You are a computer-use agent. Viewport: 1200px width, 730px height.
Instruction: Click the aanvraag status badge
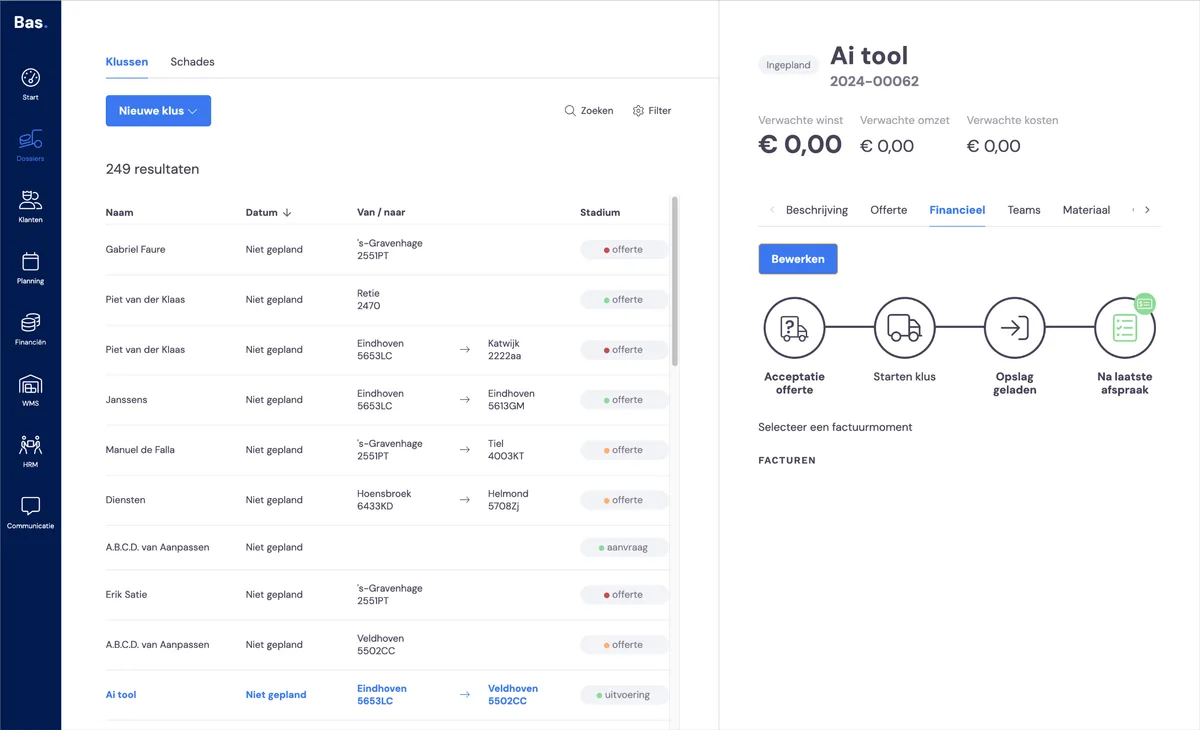tap(624, 548)
